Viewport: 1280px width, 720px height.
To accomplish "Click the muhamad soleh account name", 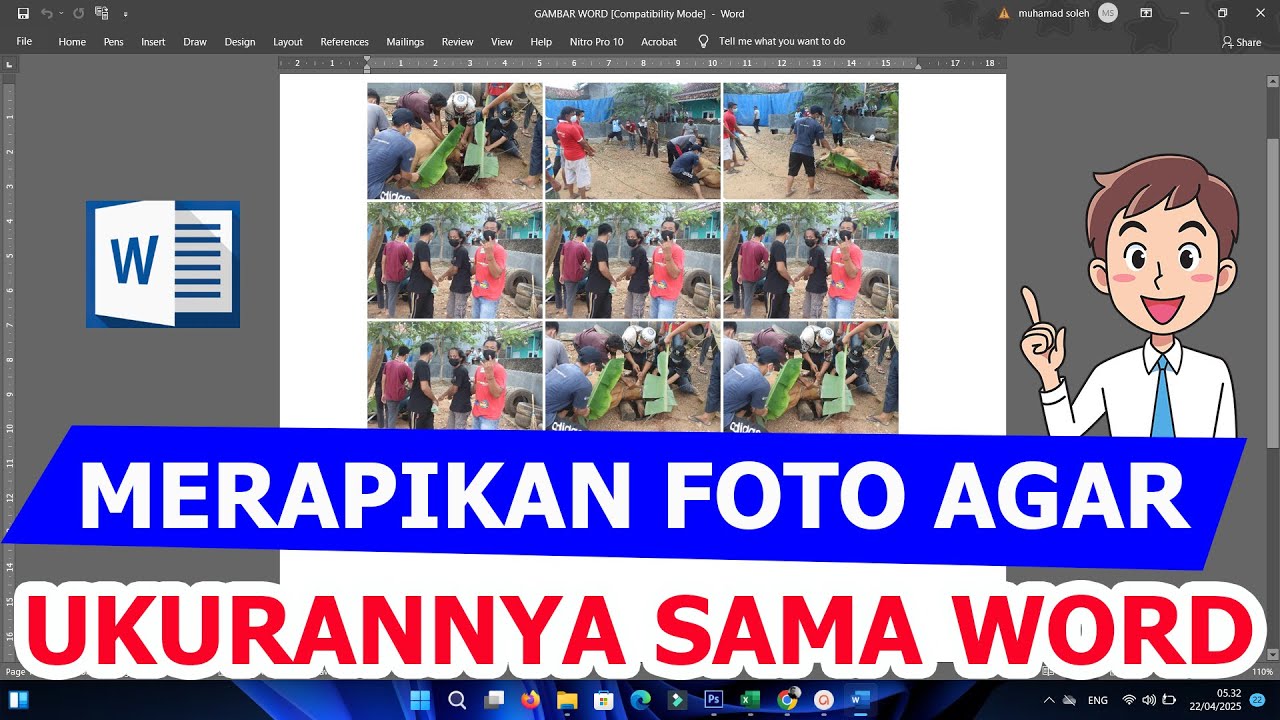I will [1054, 13].
